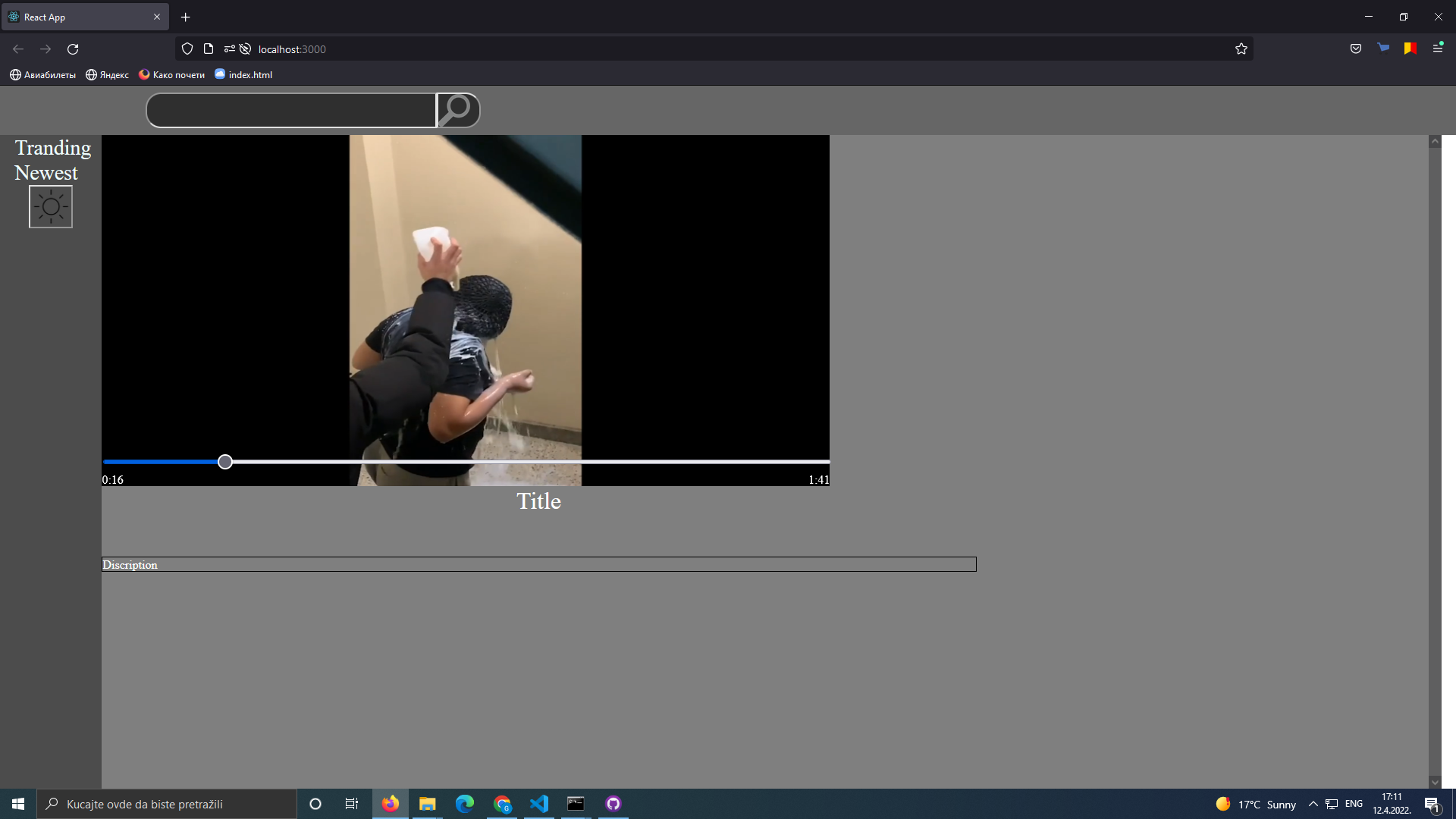Reload the page with refresh icon
This screenshot has width=1456, height=819.
point(73,49)
